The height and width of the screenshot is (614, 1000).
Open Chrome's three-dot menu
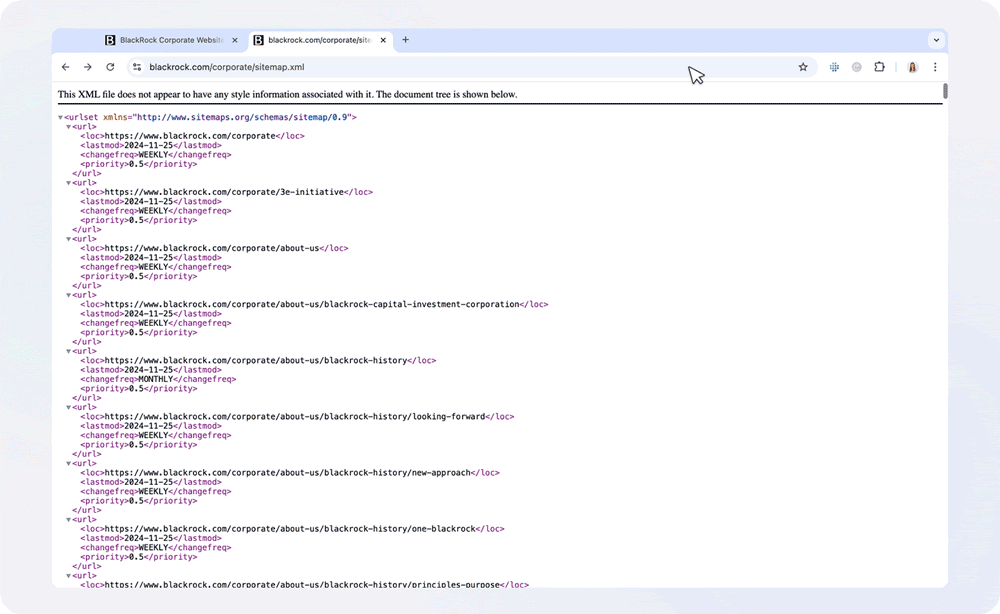935,67
